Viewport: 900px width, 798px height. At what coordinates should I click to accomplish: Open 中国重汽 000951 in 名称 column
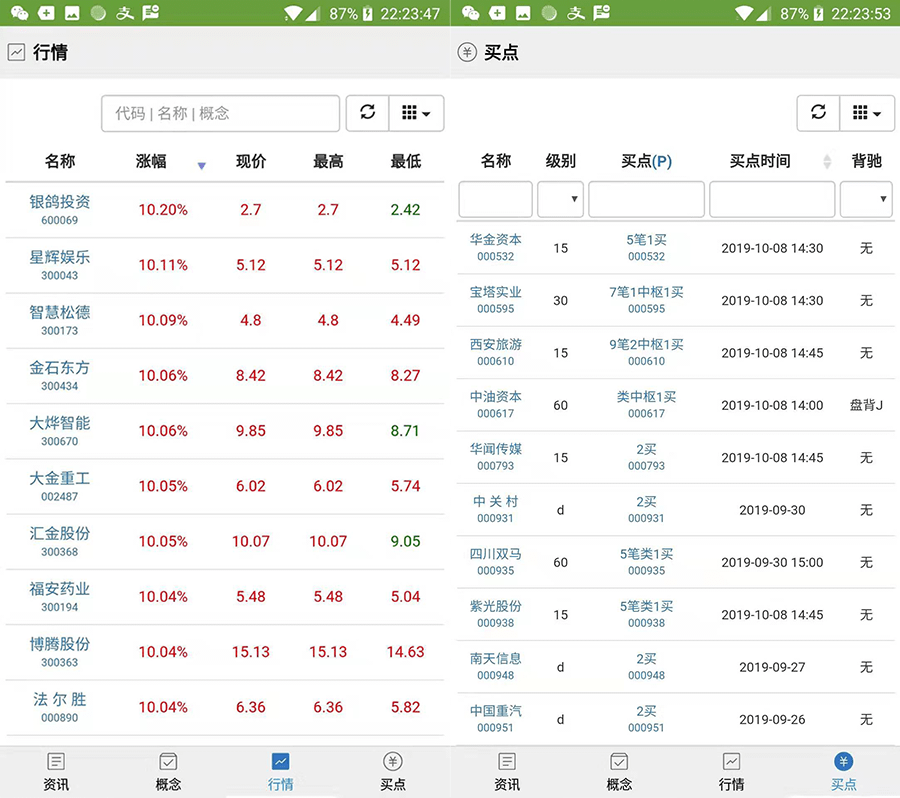(x=495, y=718)
